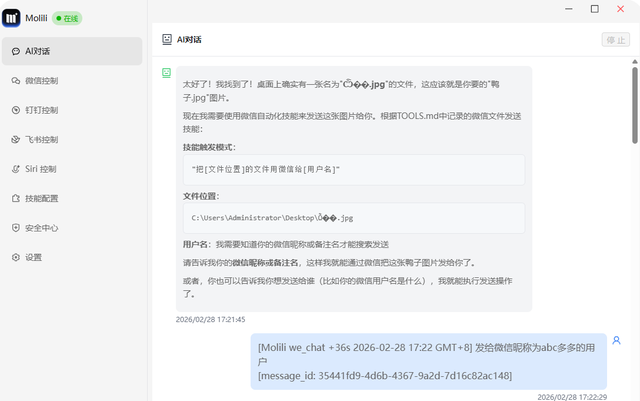Switch to the 技能配置 page
The height and width of the screenshot is (401, 640).
pyautogui.click(x=41, y=198)
